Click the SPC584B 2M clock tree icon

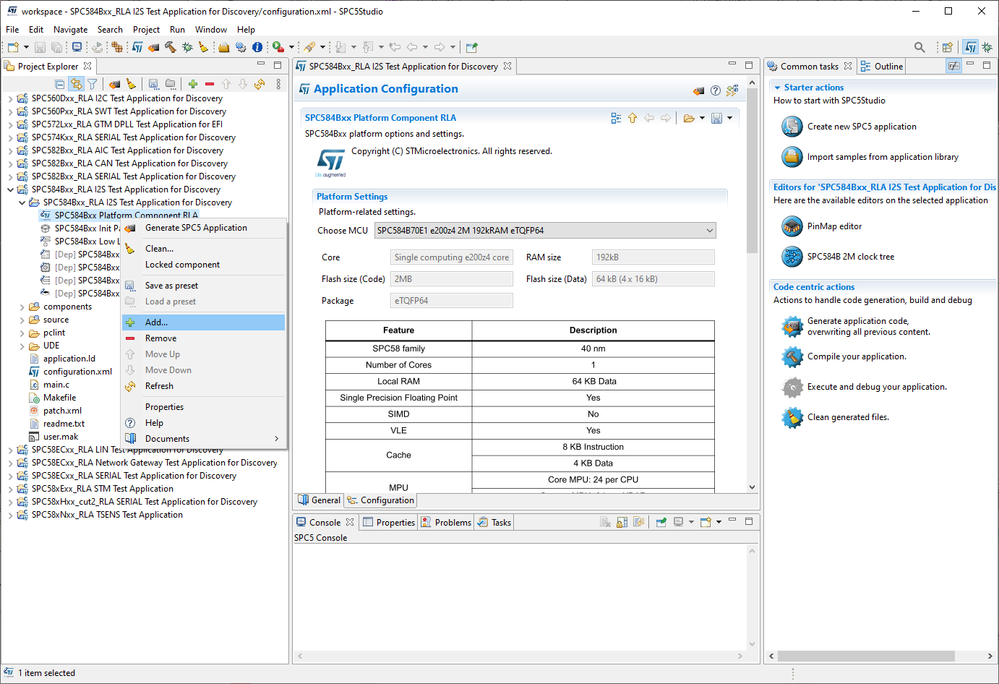click(792, 257)
